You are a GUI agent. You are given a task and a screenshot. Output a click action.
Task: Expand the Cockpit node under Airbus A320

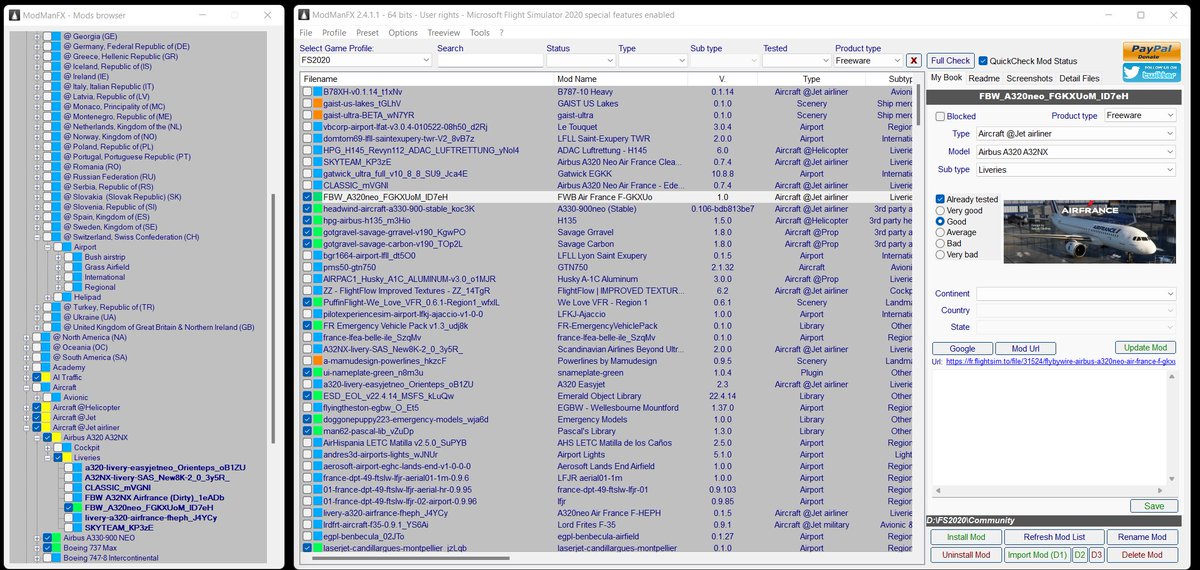[x=48, y=447]
